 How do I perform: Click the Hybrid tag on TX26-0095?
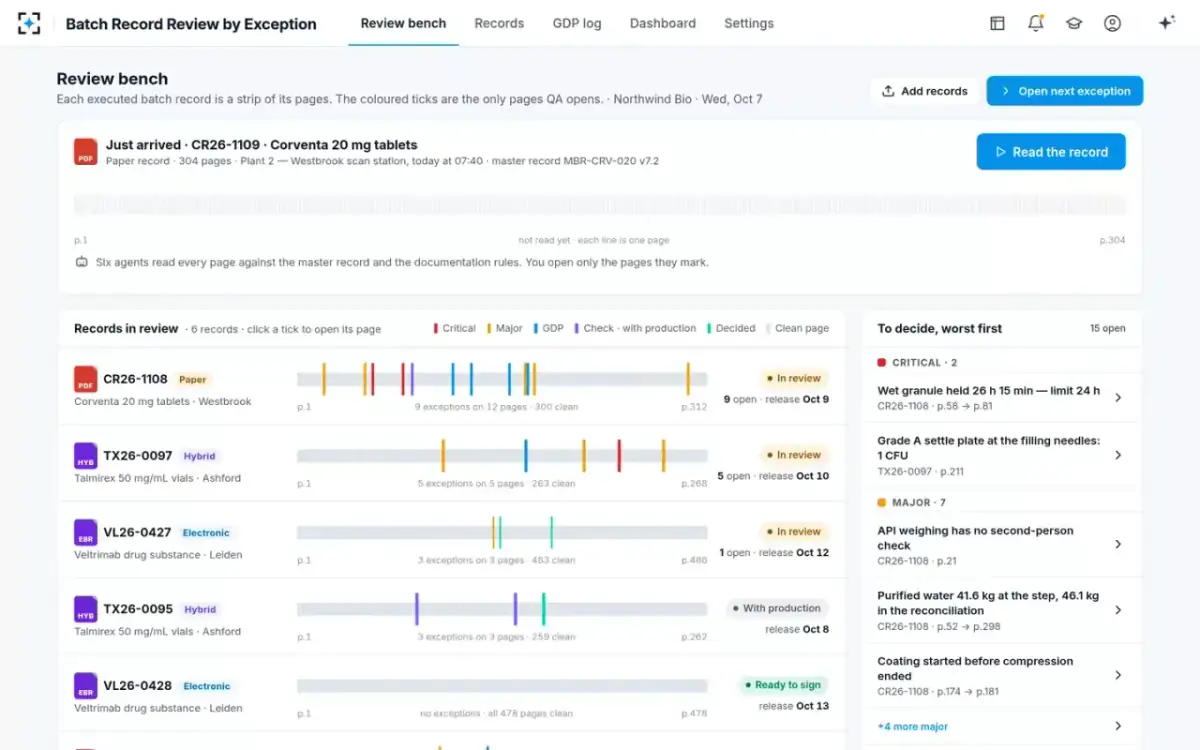coord(200,609)
